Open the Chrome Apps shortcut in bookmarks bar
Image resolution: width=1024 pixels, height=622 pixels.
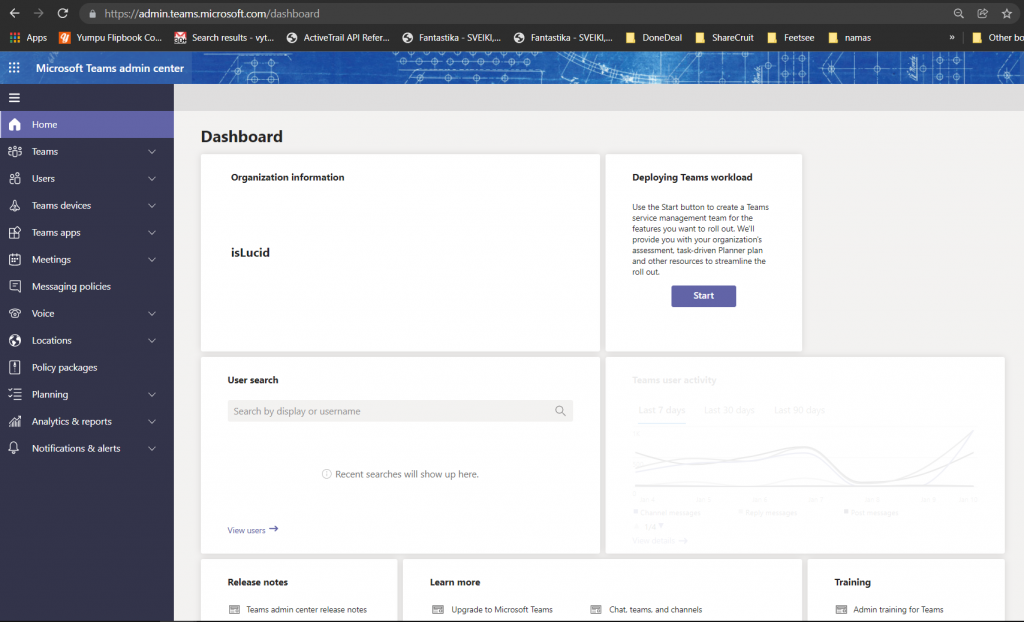coord(28,38)
